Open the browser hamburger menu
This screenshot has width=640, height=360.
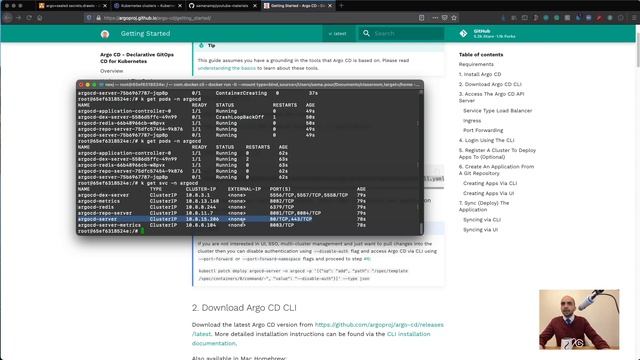(x=634, y=18)
